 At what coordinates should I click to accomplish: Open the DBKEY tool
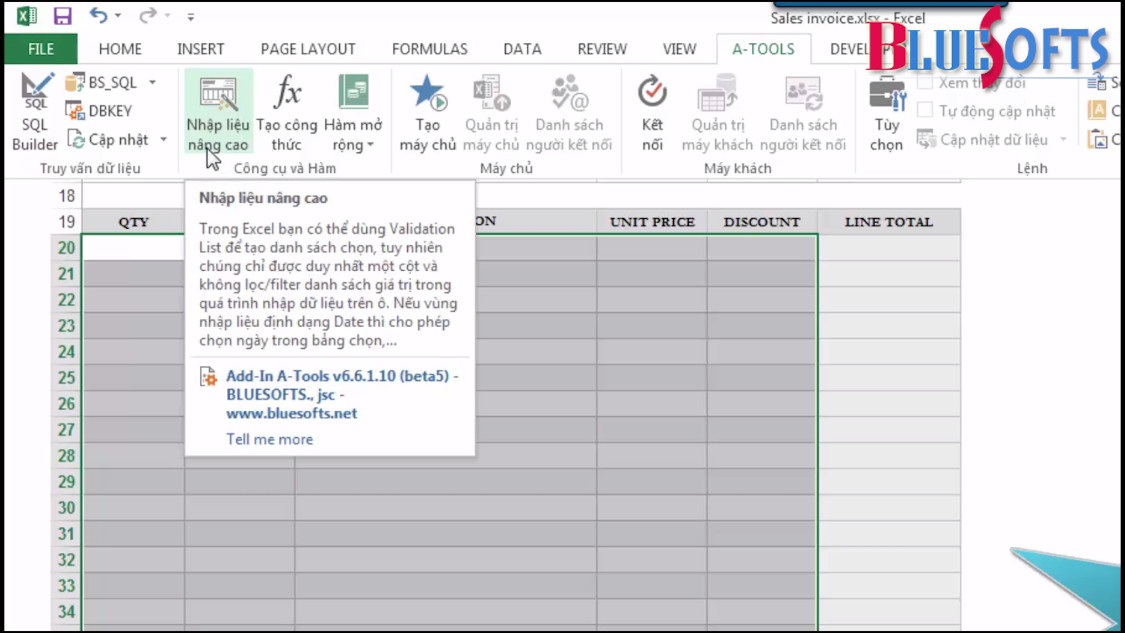click(x=99, y=111)
